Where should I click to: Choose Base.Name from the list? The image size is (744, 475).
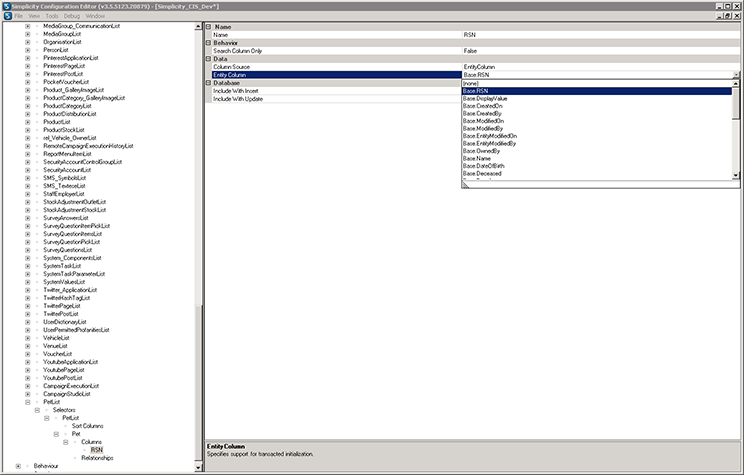(596, 158)
